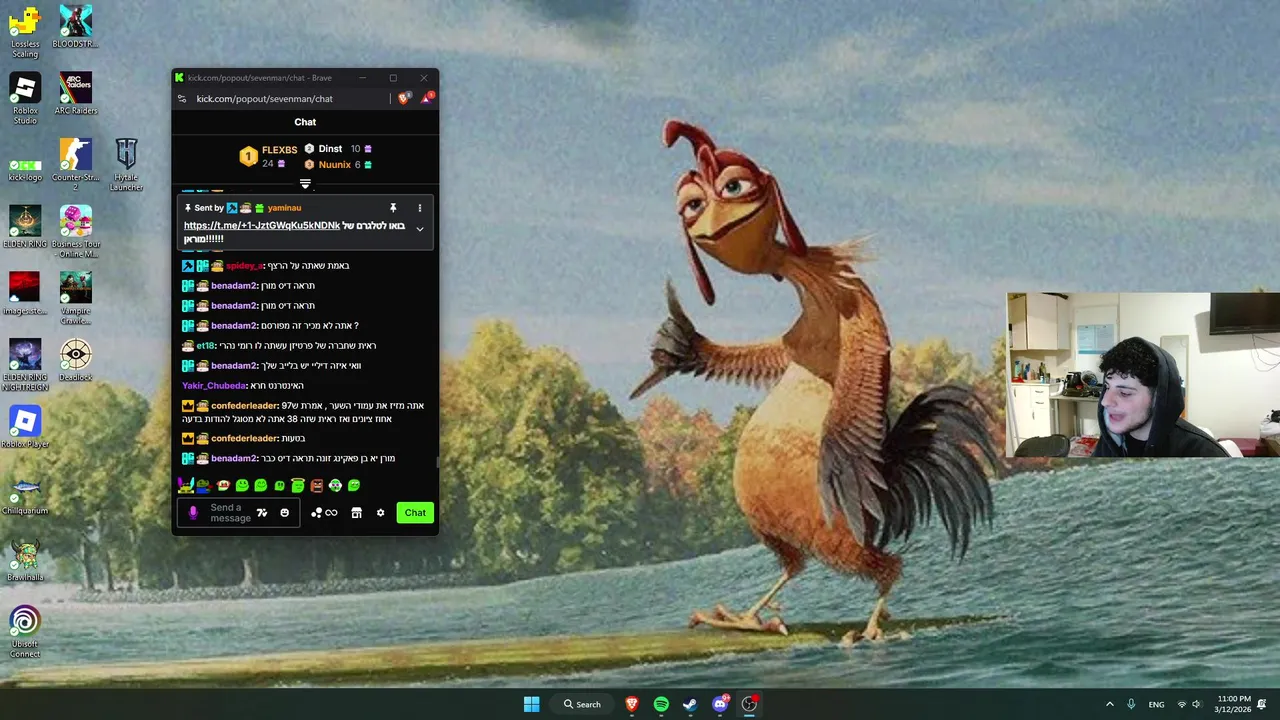Open the Chillquarium desktop icon

point(25,494)
